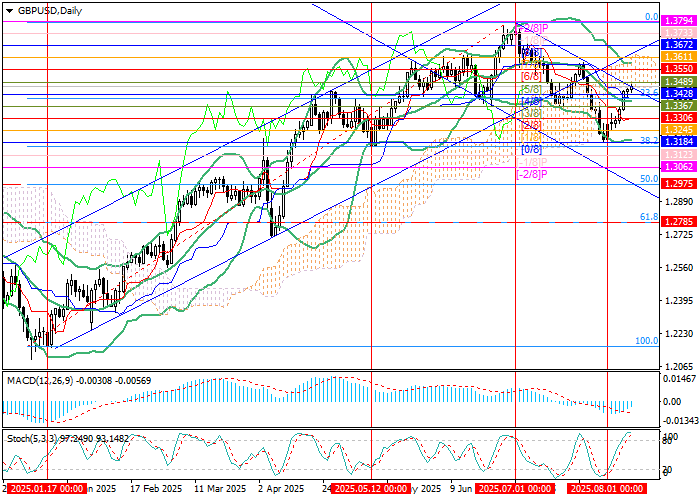Click the [5/8] Murrey level label
700x500 pixels.
(x=531, y=89)
